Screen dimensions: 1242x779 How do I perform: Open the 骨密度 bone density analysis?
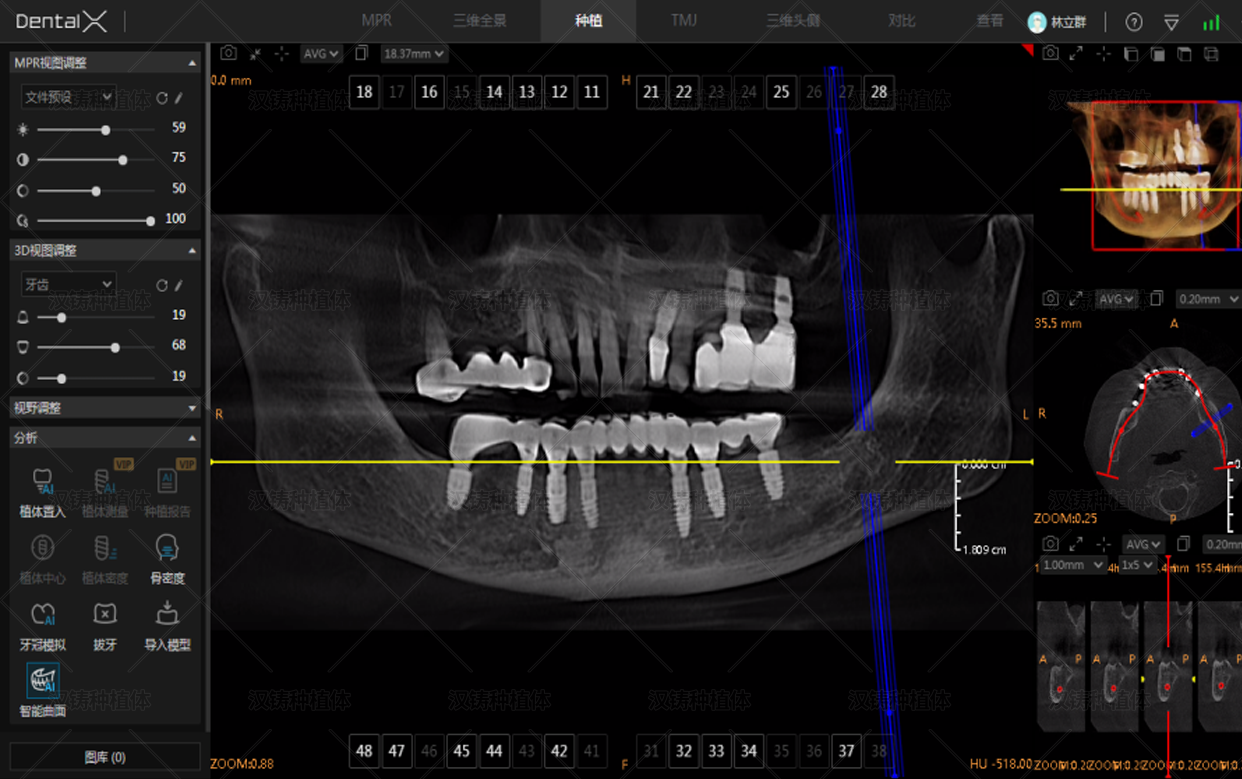click(x=167, y=557)
